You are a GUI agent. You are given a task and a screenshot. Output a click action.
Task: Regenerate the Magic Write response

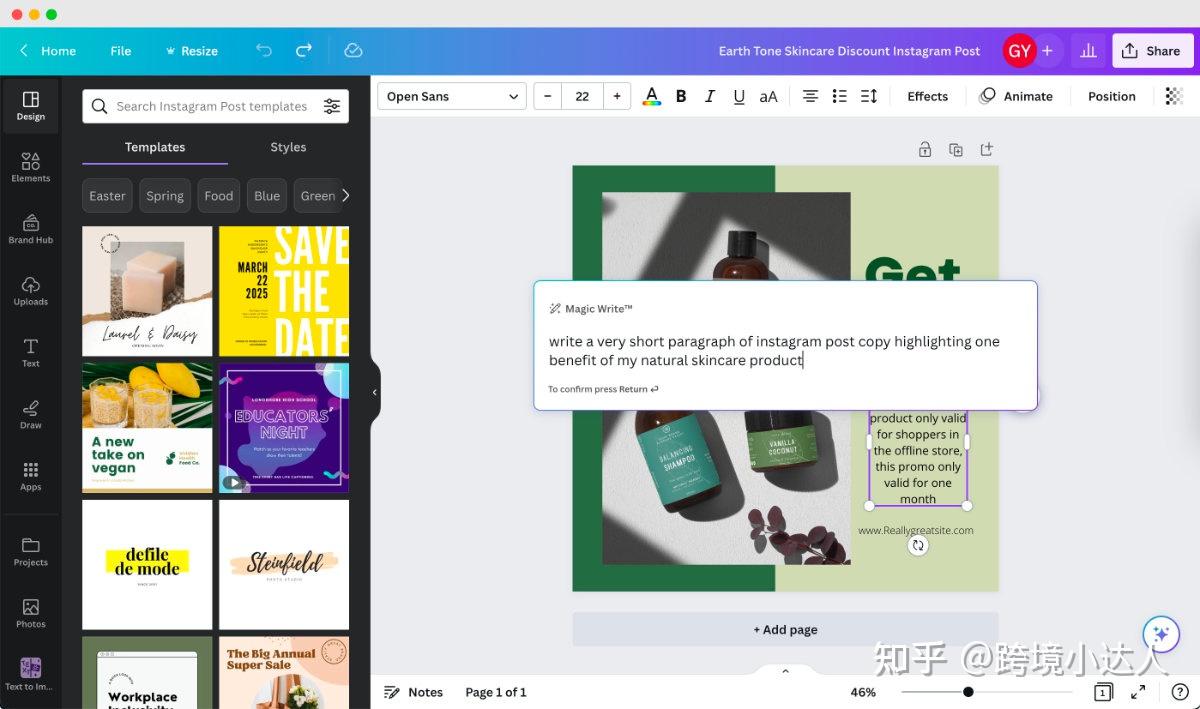click(x=917, y=545)
